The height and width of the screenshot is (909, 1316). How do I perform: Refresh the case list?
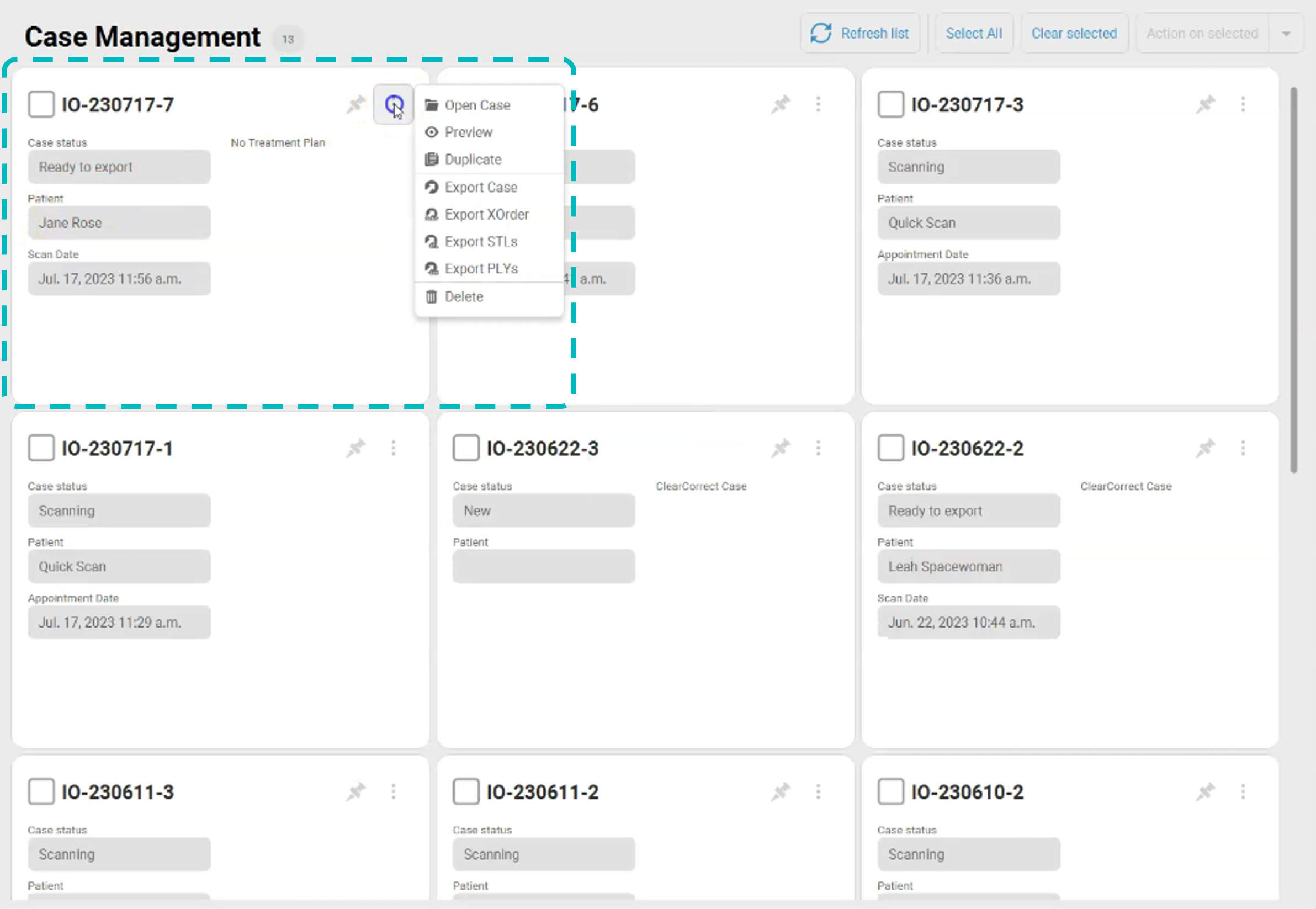[859, 34]
